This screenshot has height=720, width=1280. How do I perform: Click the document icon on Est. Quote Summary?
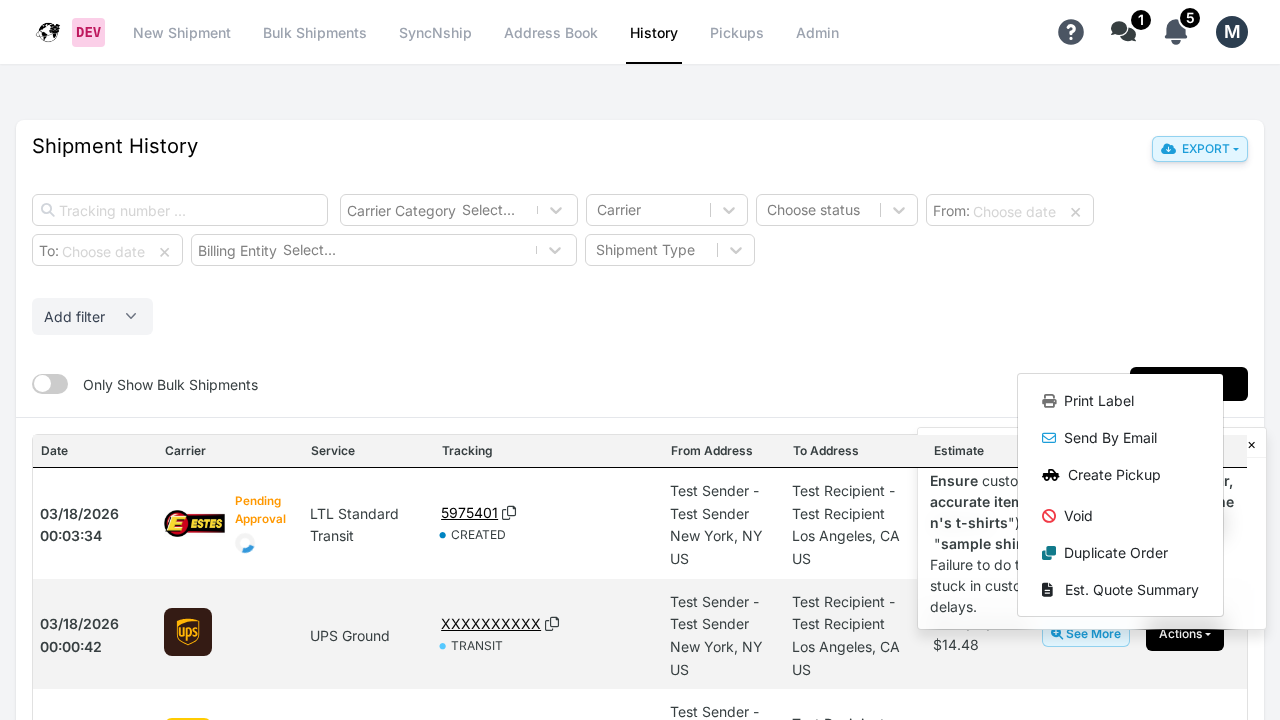(1048, 589)
